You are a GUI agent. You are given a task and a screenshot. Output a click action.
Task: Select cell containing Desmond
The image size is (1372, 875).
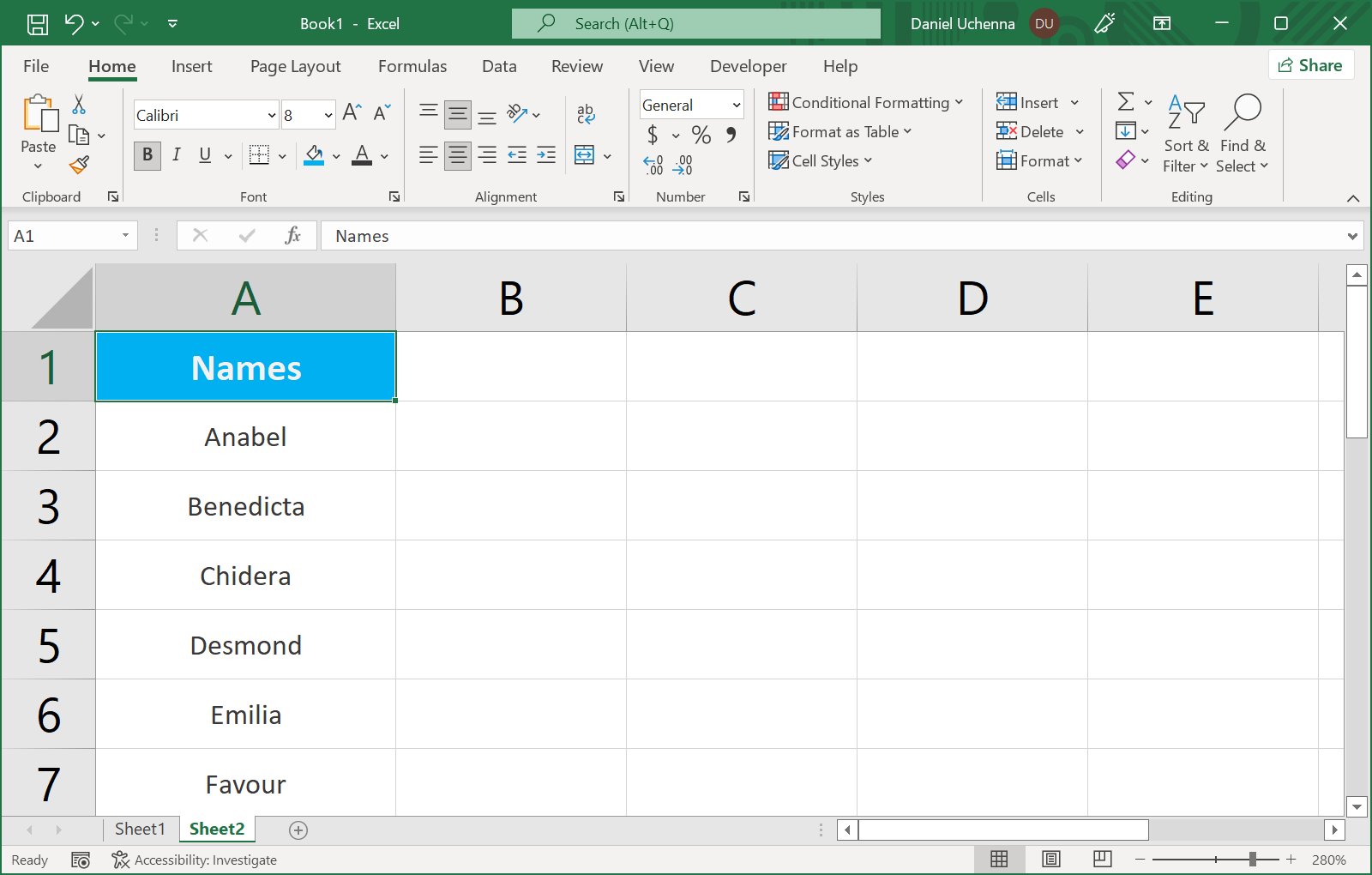pyautogui.click(x=245, y=645)
